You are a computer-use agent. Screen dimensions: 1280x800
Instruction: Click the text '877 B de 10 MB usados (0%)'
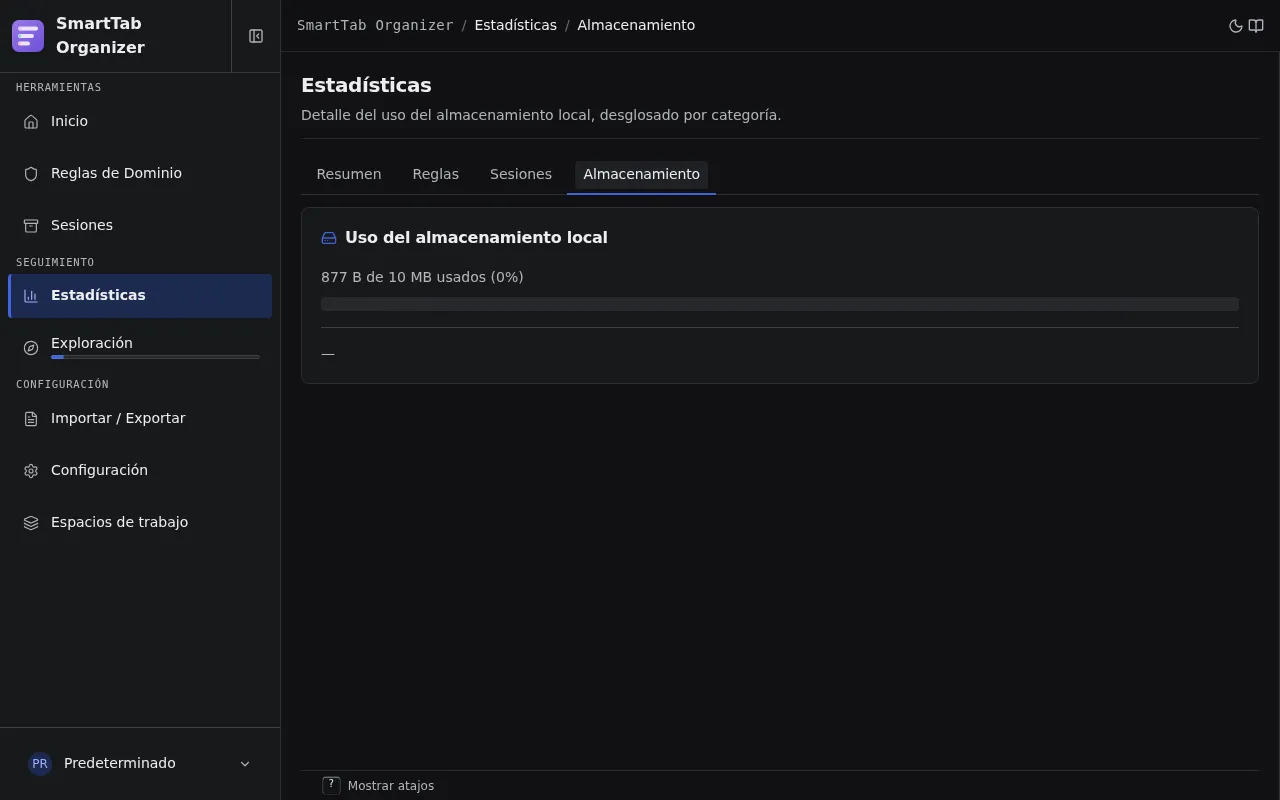point(422,277)
